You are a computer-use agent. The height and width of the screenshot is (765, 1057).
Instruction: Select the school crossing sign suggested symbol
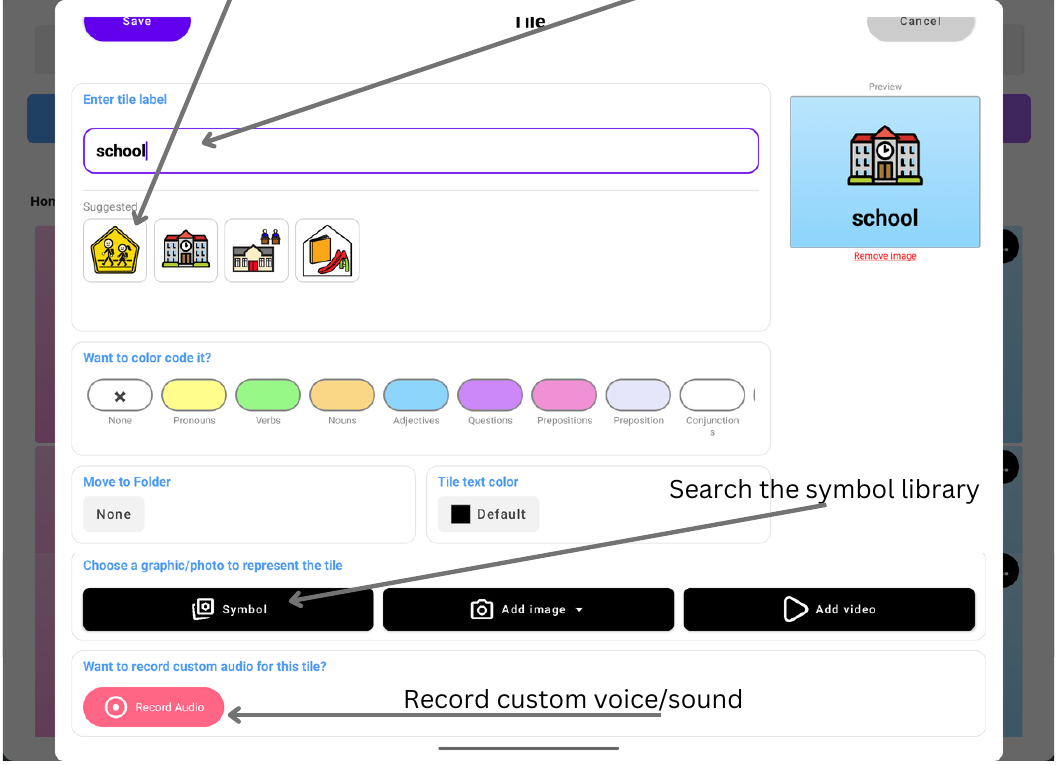(x=115, y=250)
